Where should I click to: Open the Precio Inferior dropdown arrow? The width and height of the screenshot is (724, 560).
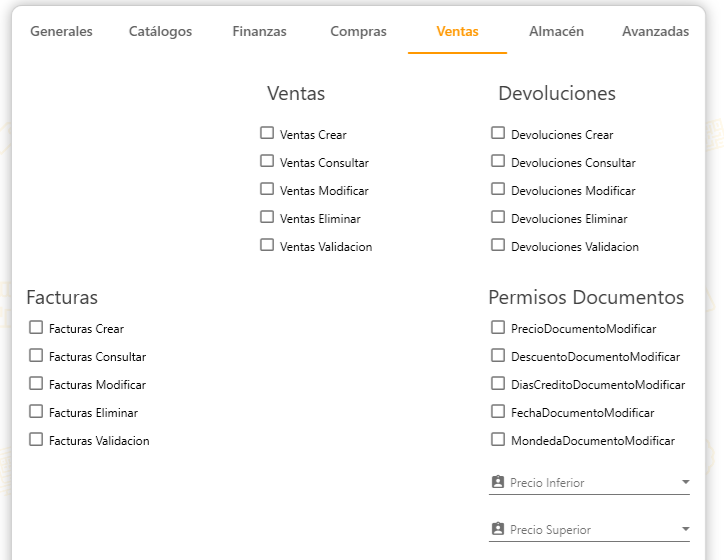(685, 482)
